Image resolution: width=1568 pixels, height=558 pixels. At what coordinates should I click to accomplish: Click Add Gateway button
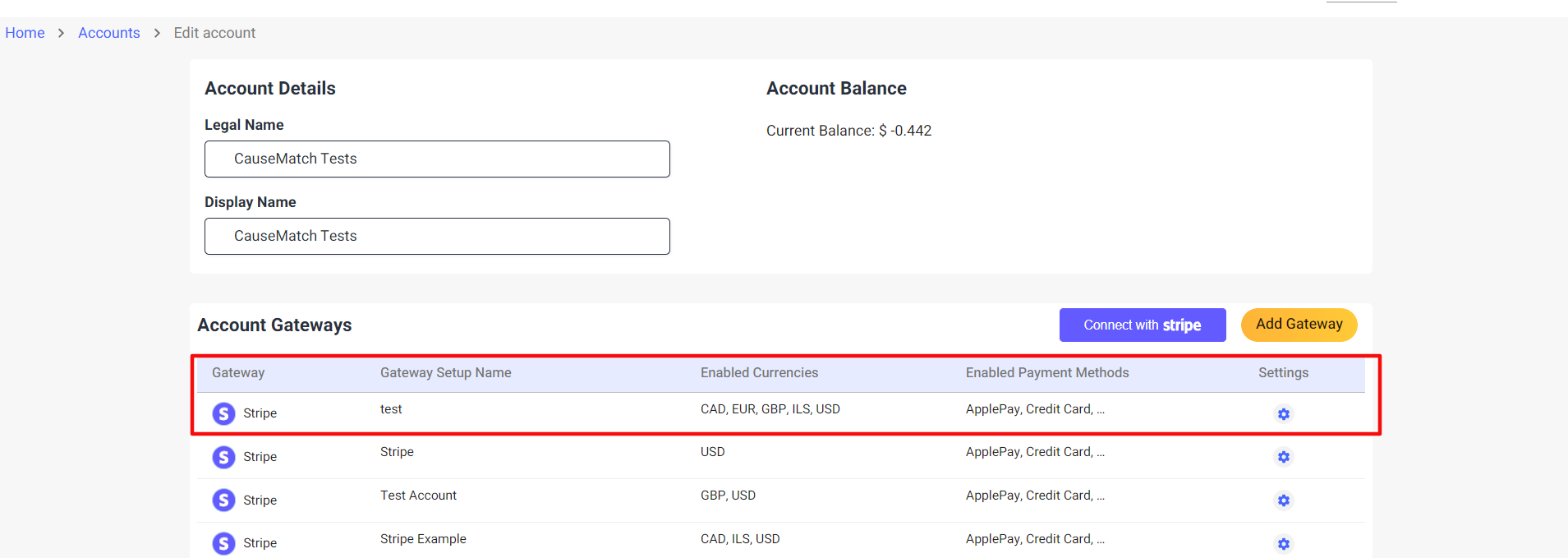click(x=1299, y=324)
